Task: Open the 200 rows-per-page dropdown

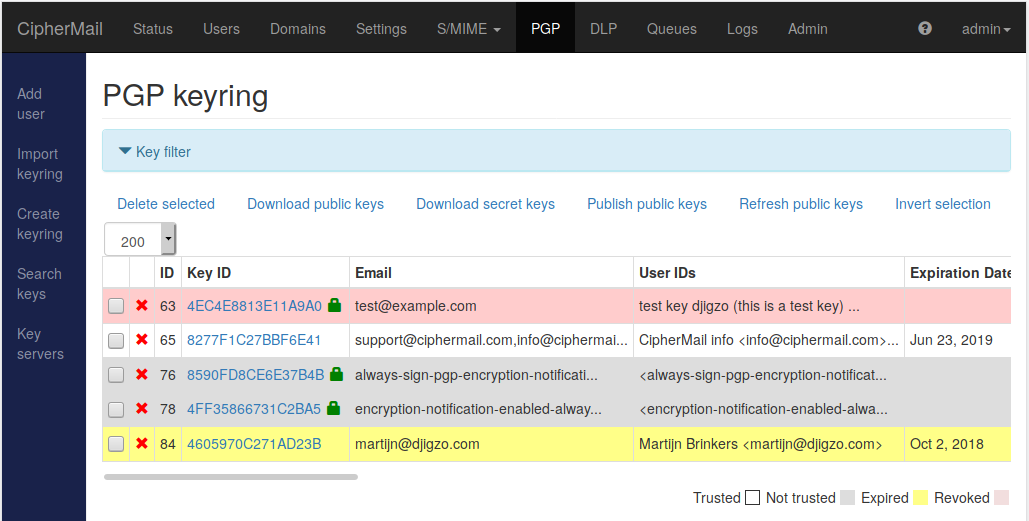Action: coord(140,240)
